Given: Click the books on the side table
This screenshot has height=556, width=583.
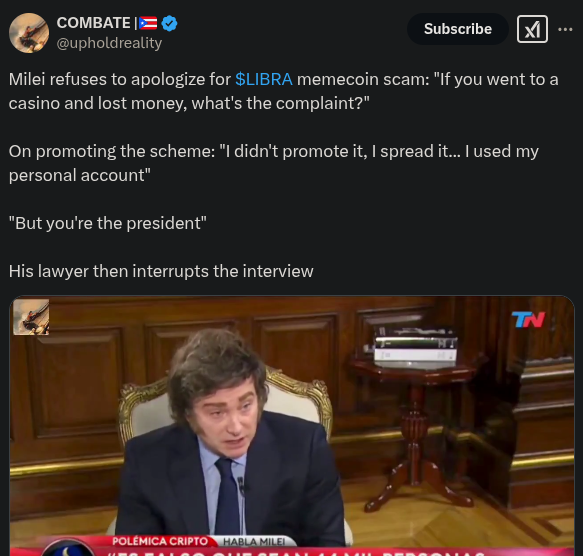Looking at the screenshot, I should (x=415, y=344).
